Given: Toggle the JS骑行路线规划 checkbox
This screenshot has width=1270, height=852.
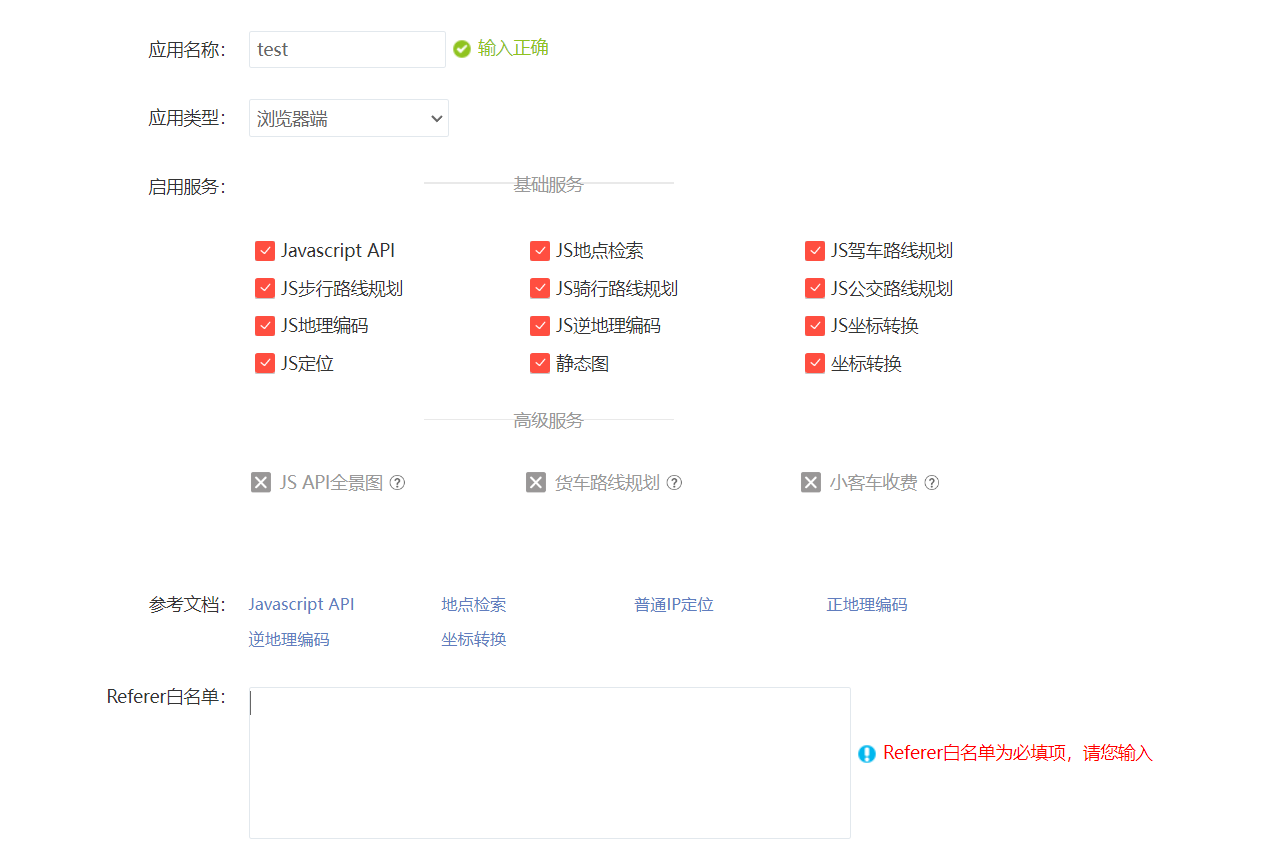Looking at the screenshot, I should pos(540,289).
